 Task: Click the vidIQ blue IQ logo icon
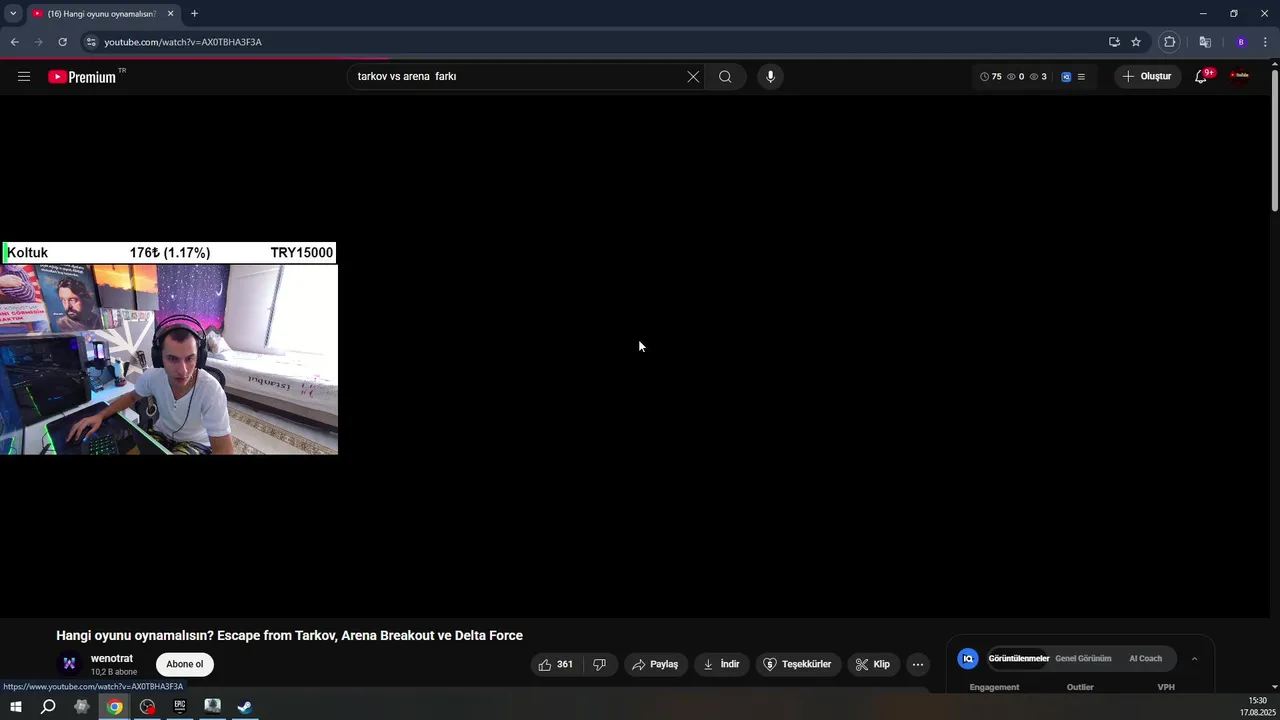[1066, 76]
